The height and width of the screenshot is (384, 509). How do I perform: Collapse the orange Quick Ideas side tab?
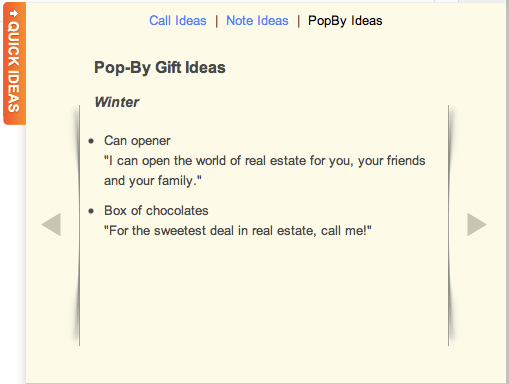point(14,63)
